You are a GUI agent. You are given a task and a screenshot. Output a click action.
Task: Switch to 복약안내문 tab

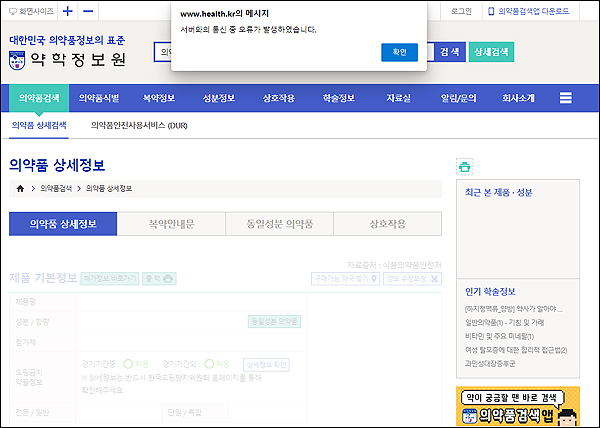coord(171,224)
